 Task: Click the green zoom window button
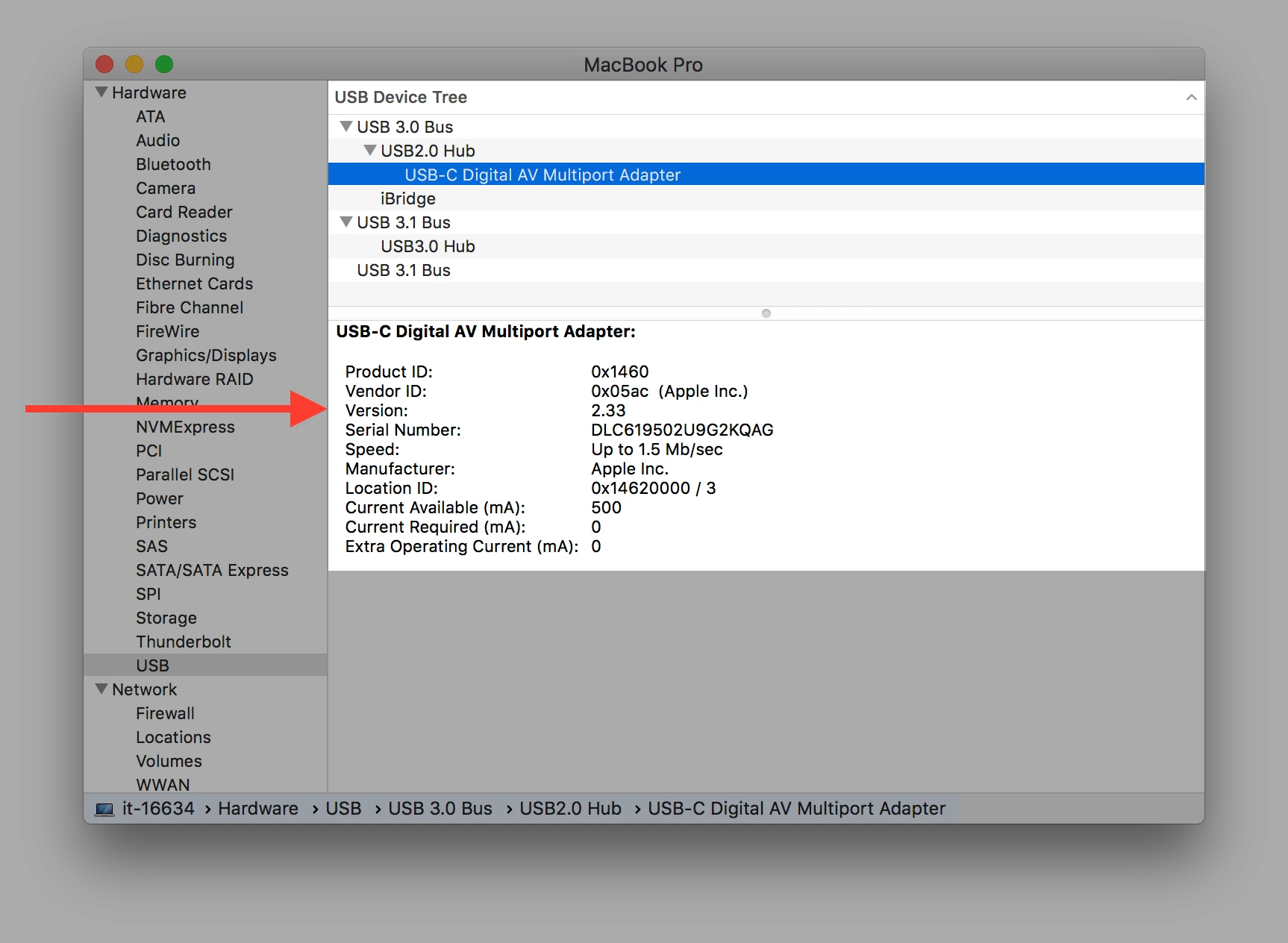[164, 65]
